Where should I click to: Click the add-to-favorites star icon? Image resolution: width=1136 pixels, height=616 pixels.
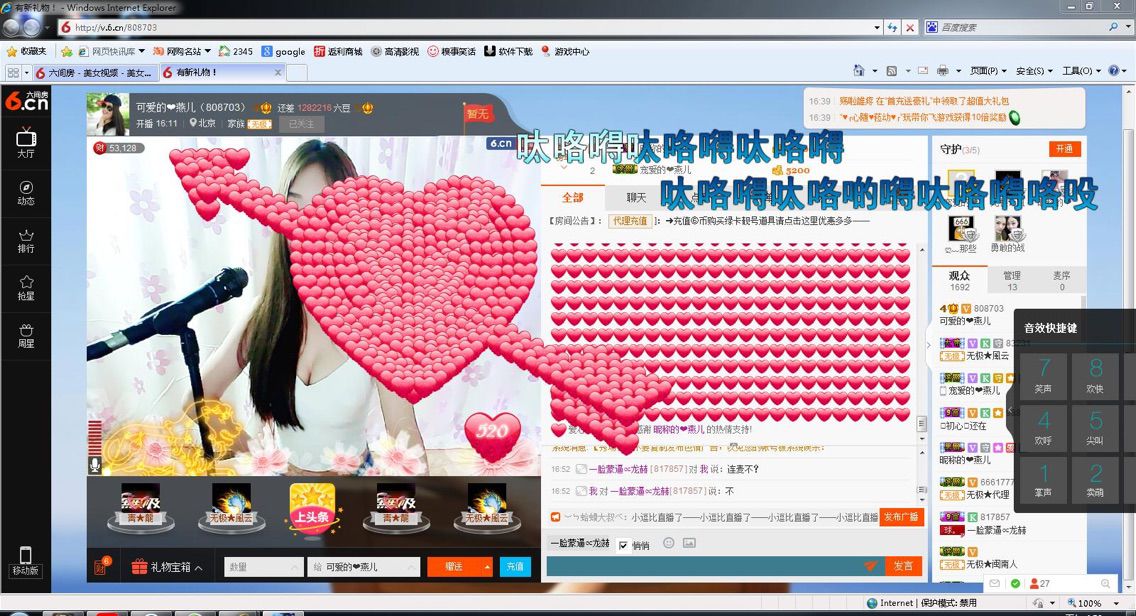coord(67,51)
